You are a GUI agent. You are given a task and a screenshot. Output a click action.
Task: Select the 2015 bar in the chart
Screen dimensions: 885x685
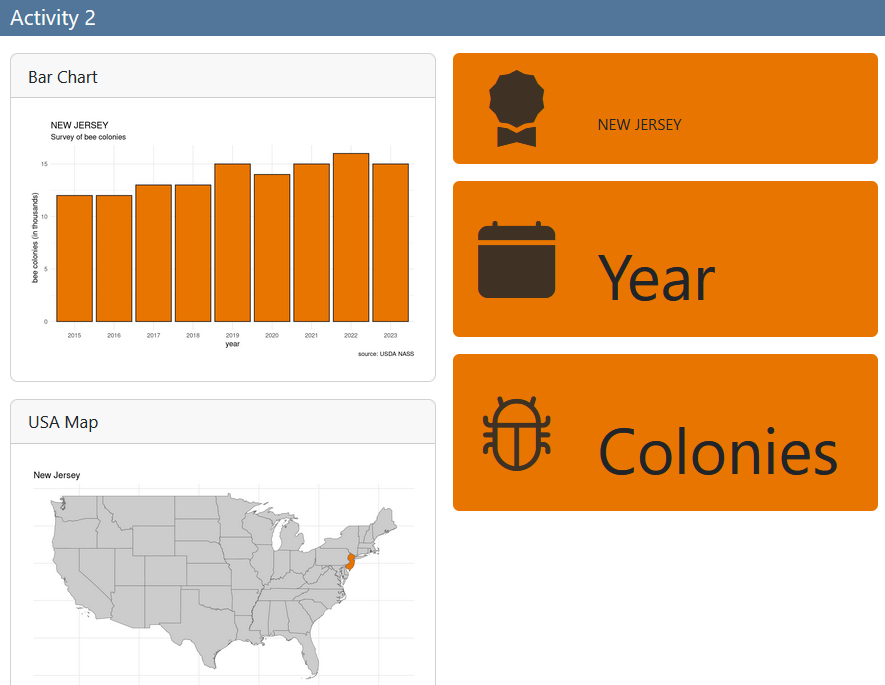pyautogui.click(x=74, y=259)
